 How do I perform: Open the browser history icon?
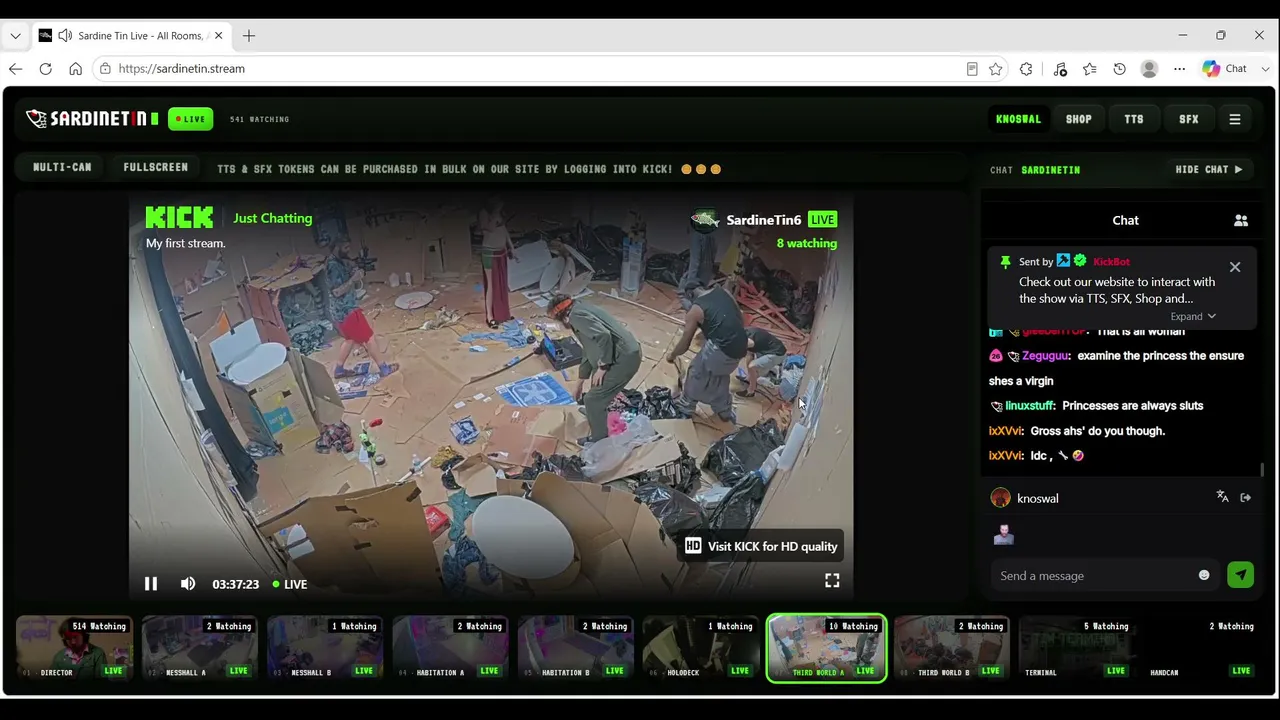click(x=1120, y=69)
